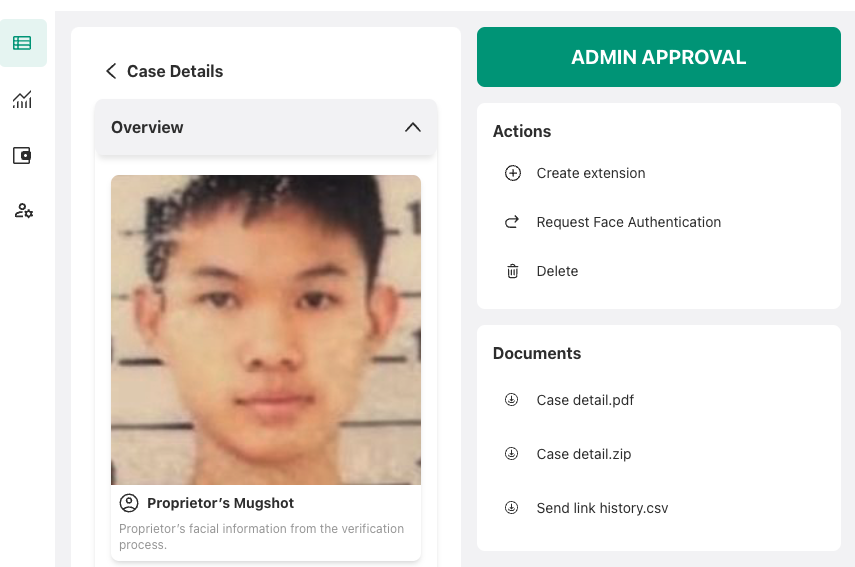This screenshot has height=567, width=855.
Task: Click the facial information description text
Action: coord(262,536)
